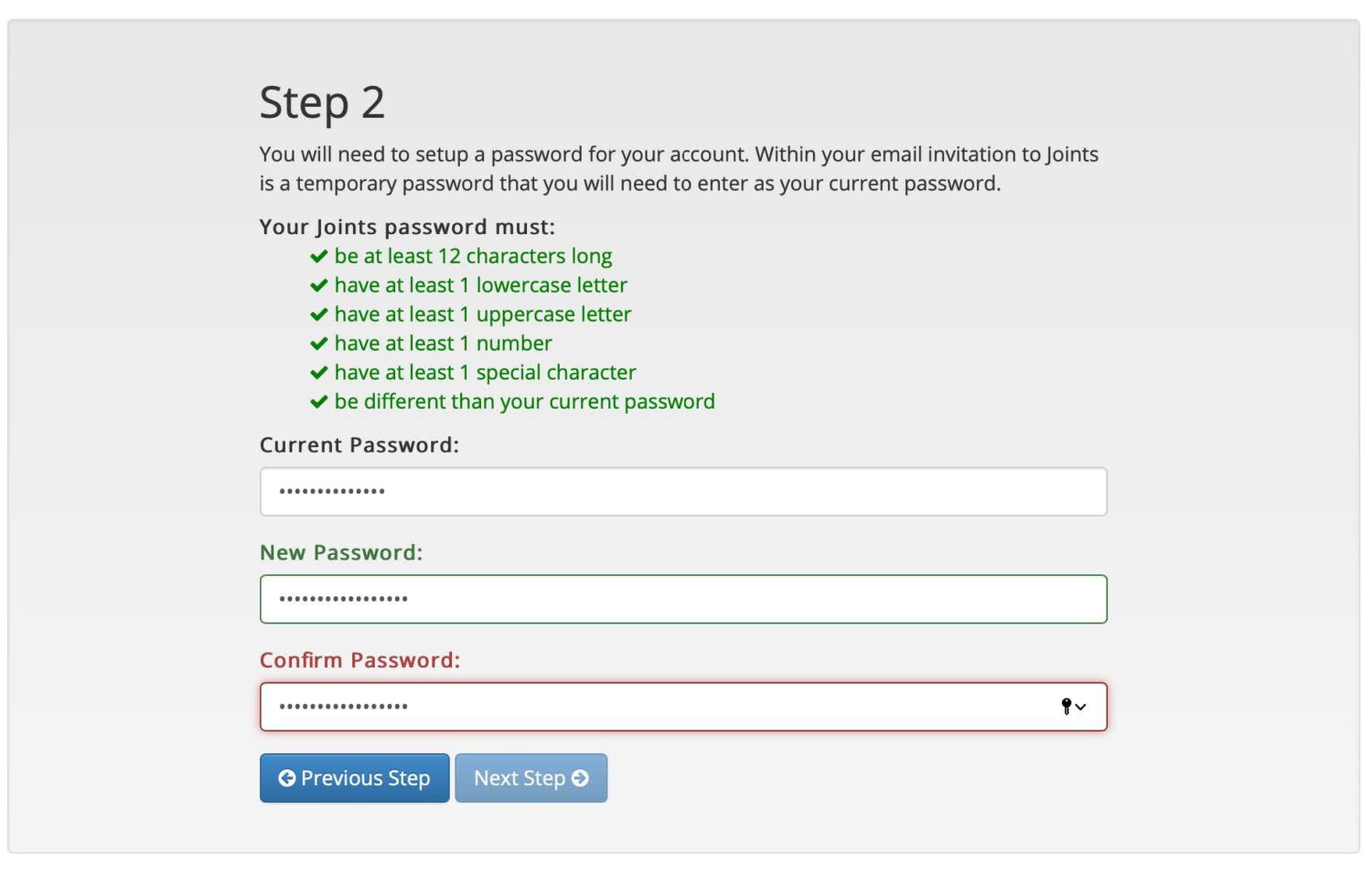Click into the New Password field
Image resolution: width=1372 pixels, height=874 pixels.
coord(682,600)
